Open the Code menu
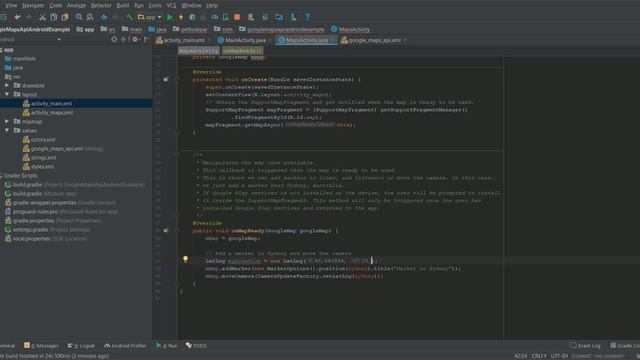Image resolution: width=640 pixels, height=360 pixels. point(56,5)
